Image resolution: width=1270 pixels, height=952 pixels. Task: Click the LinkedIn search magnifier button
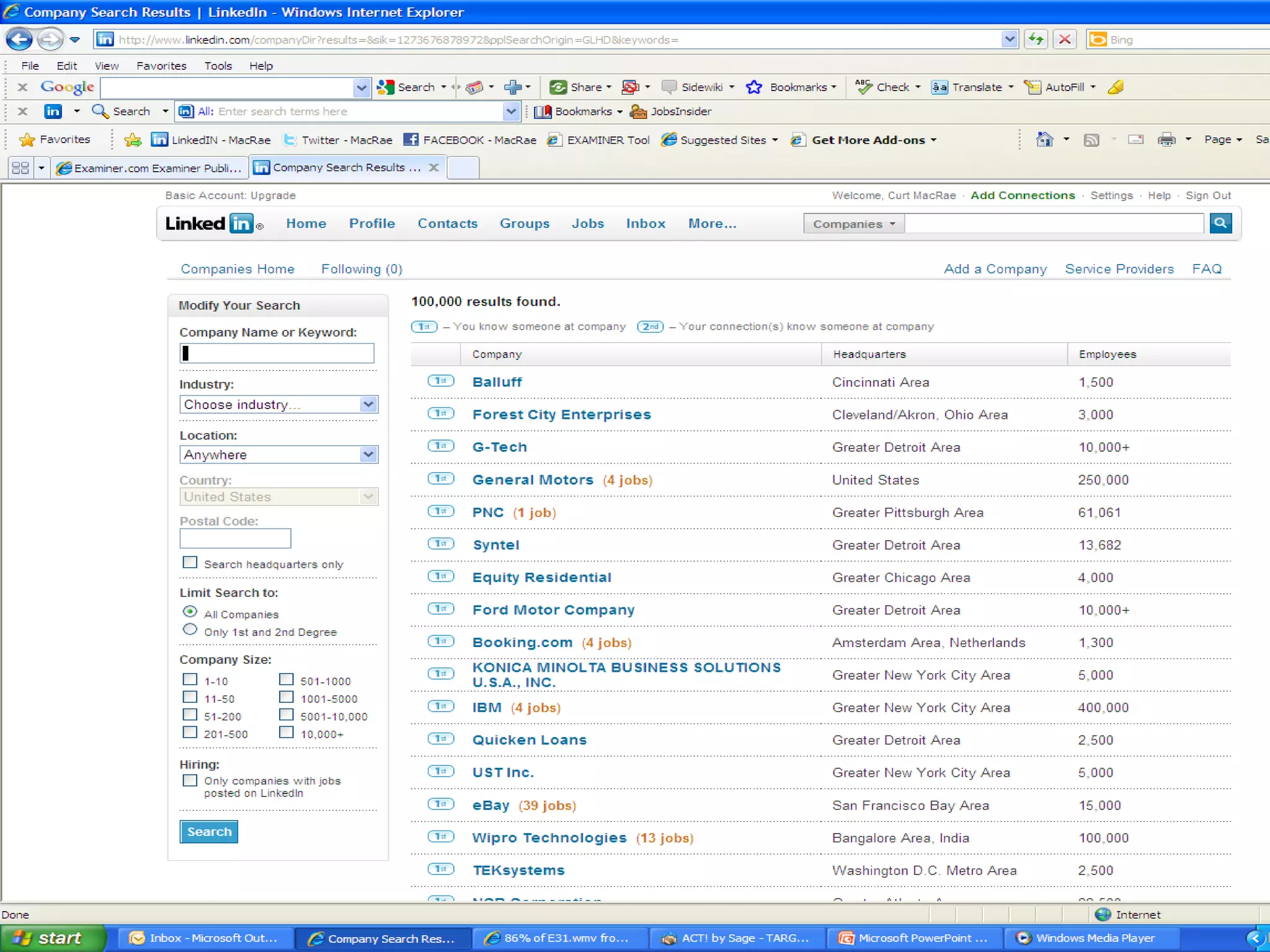[1220, 223]
